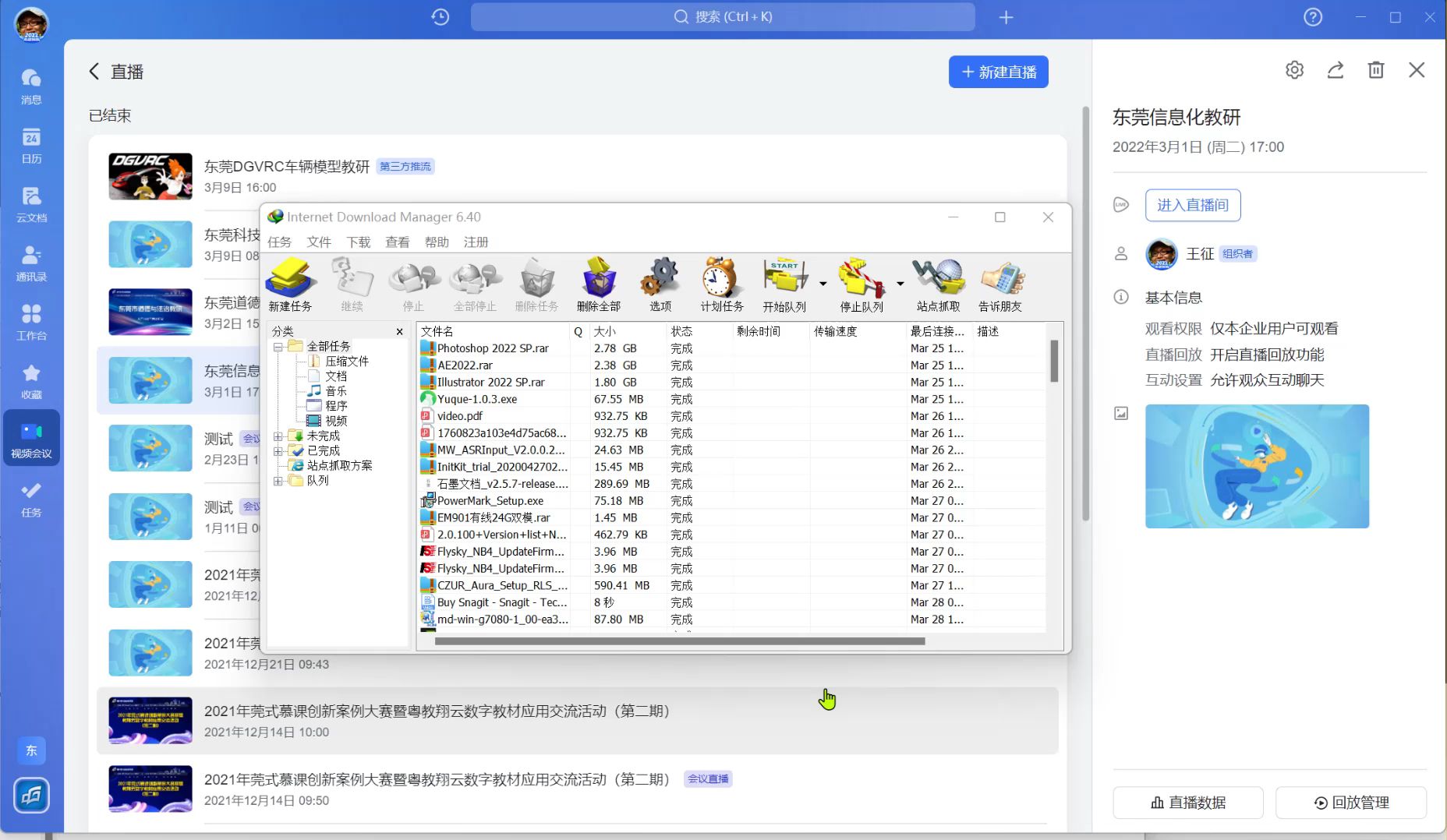Select 音乐 category in tree
The width and height of the screenshot is (1447, 840).
[x=336, y=391]
